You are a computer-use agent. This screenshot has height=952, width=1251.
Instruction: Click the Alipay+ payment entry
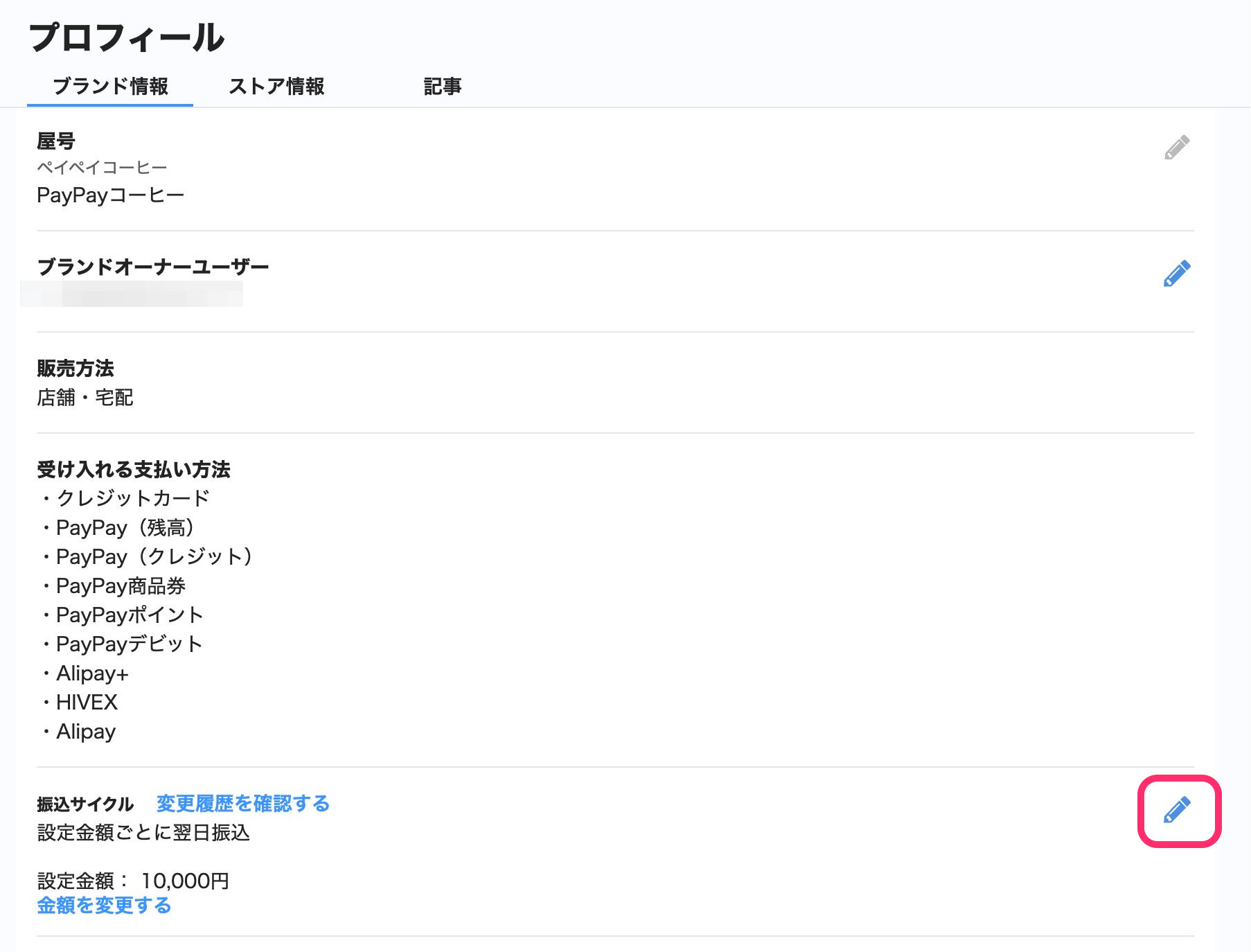click(92, 673)
